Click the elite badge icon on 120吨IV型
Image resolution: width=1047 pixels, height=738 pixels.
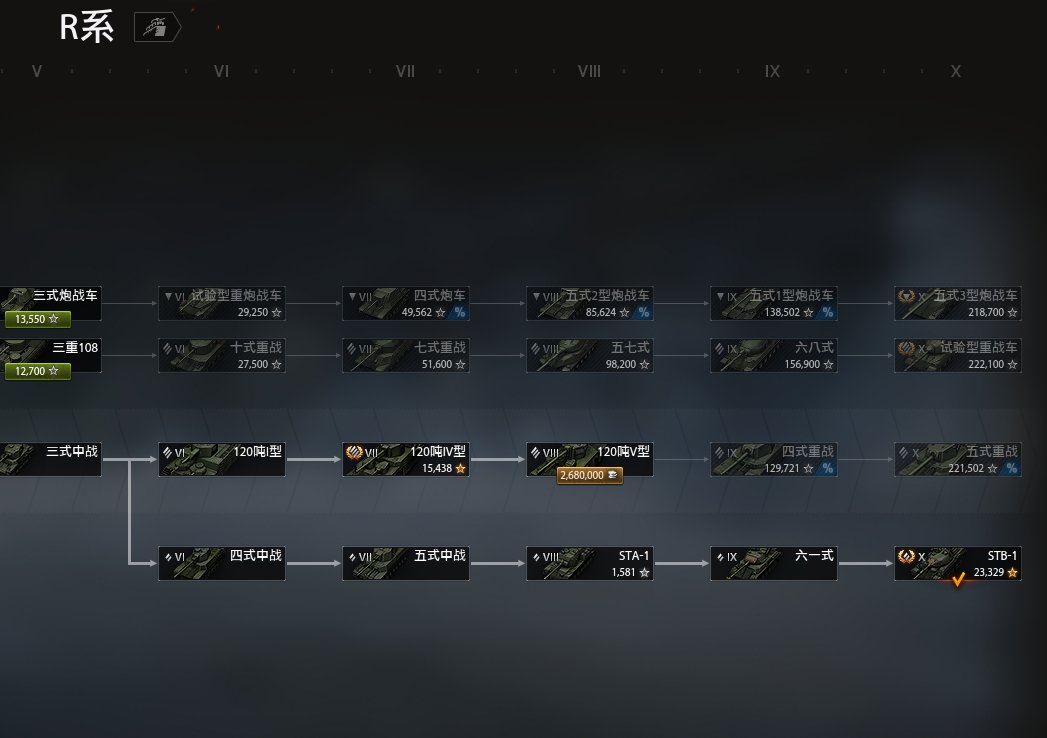(355, 452)
